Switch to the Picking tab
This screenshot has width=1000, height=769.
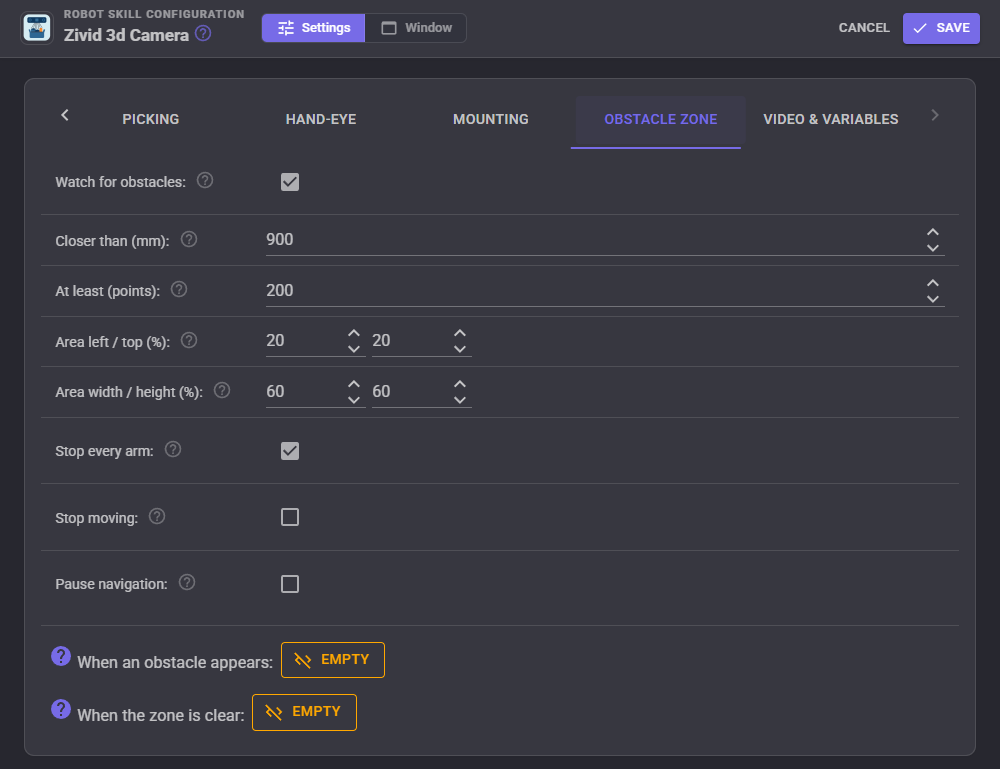coord(151,119)
